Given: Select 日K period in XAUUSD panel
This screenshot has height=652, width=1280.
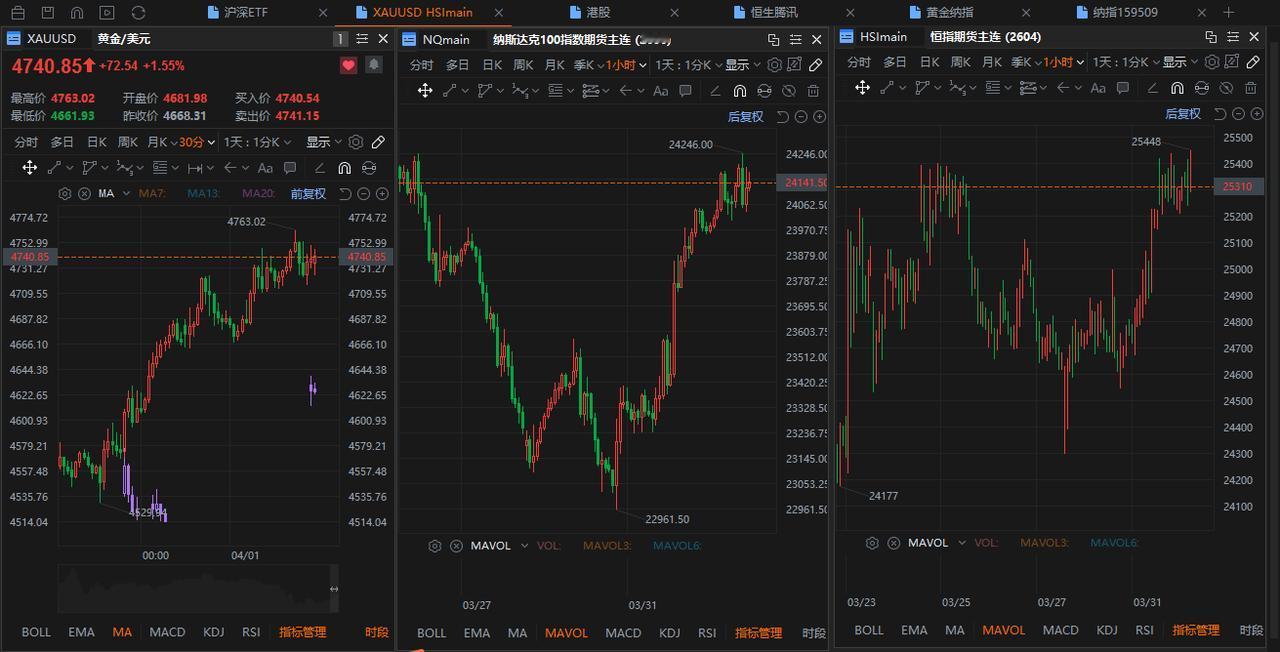Looking at the screenshot, I should point(96,142).
